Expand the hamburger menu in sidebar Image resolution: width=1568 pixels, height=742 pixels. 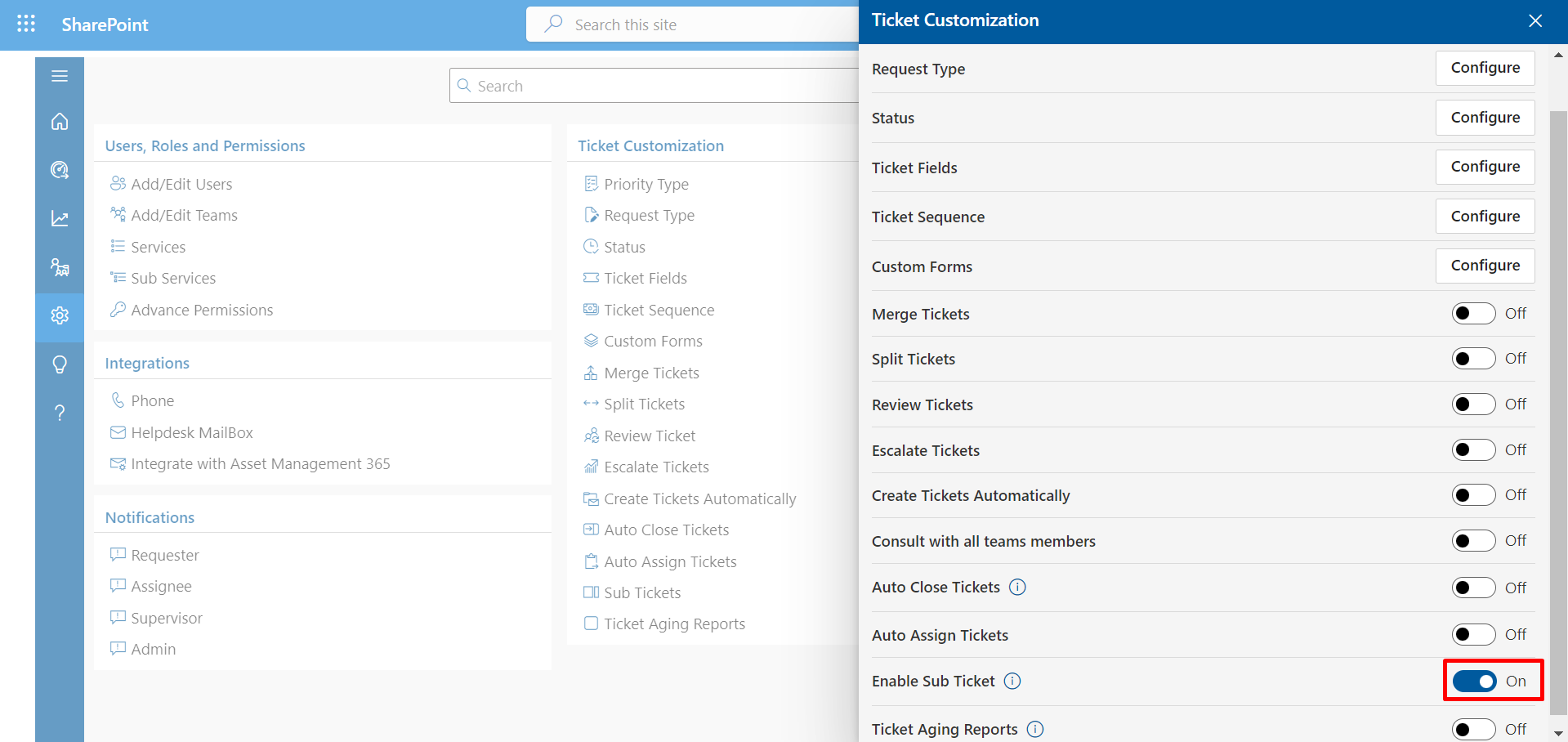coord(60,76)
